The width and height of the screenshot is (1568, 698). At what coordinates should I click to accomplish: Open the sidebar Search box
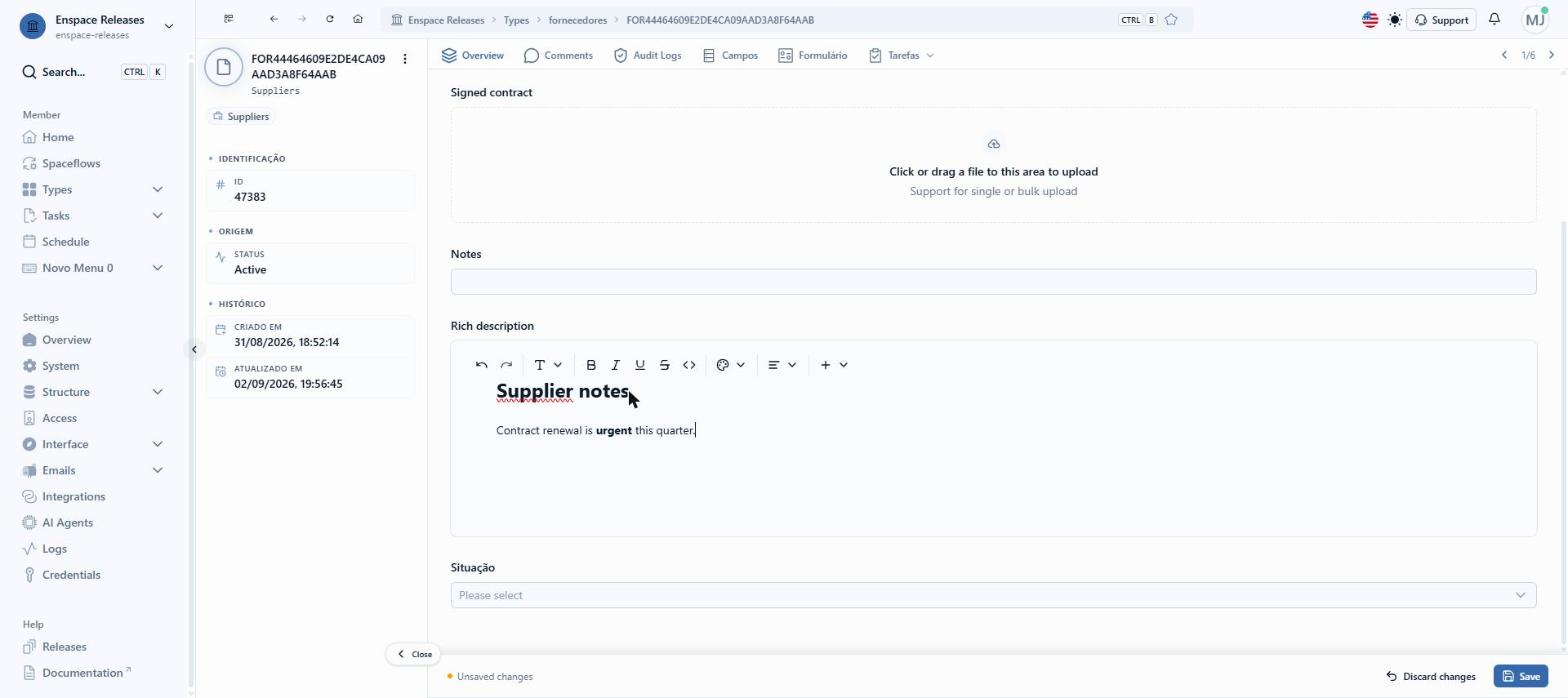94,72
